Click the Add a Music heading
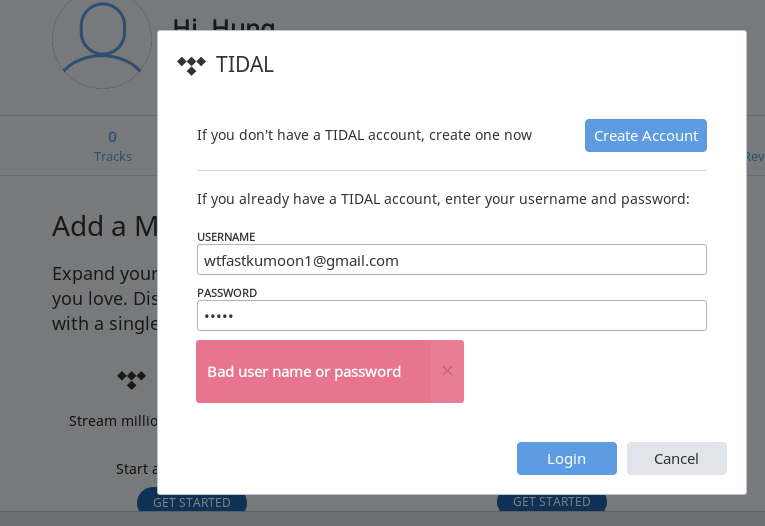This screenshot has width=765, height=526. pyautogui.click(x=105, y=226)
